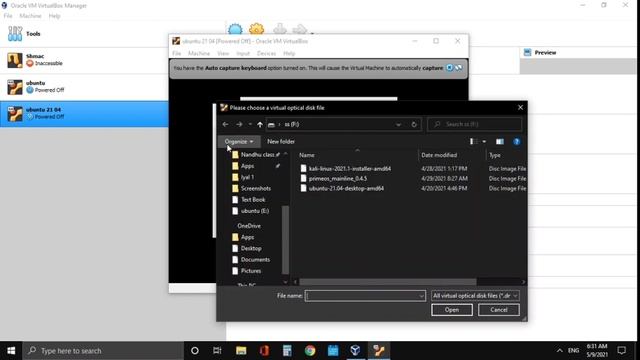640x360 pixels.
Task: Select the Screenshots folder in navigation pane
Action: (256, 189)
